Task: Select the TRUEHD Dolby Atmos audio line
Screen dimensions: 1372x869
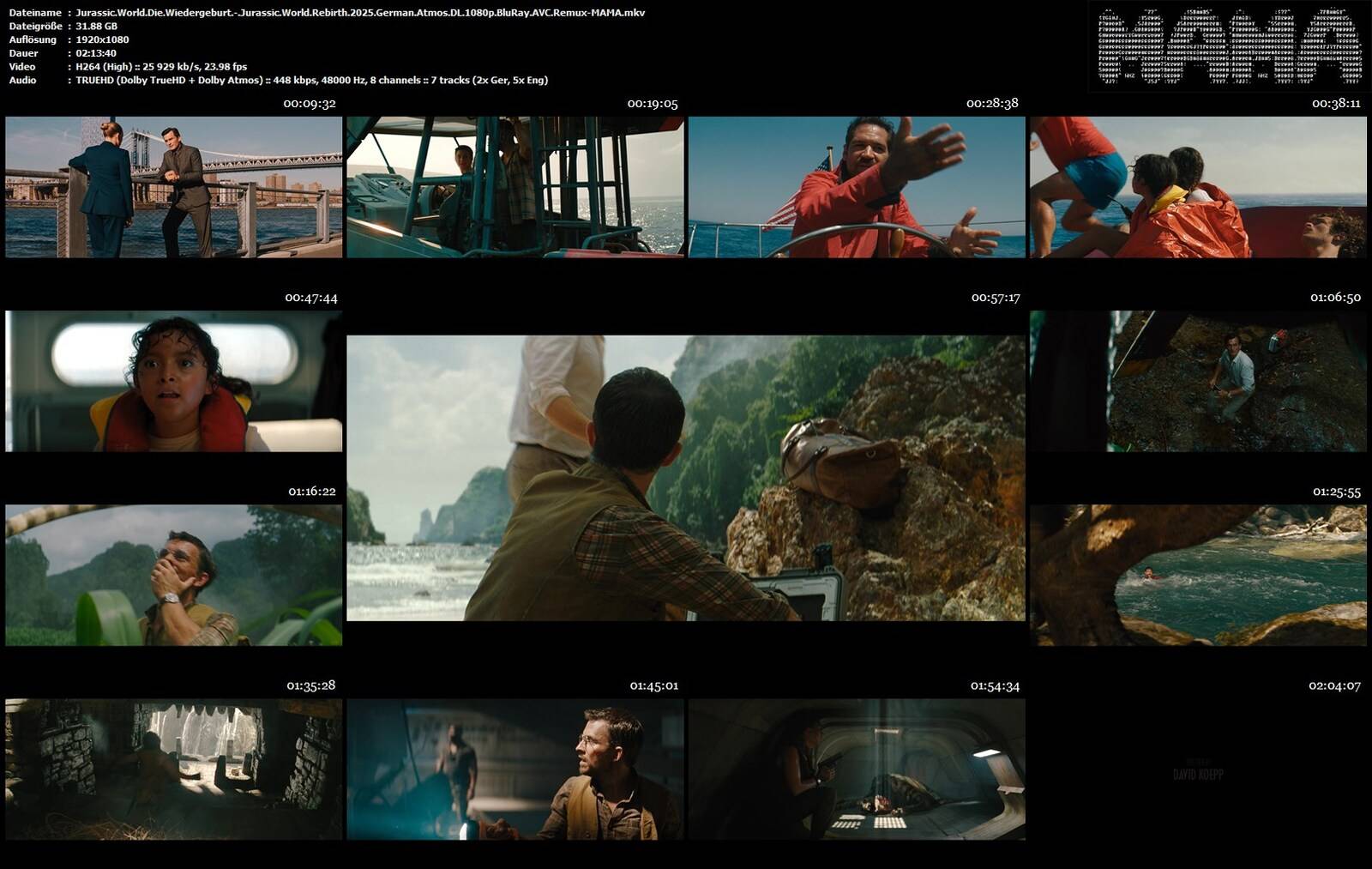Action: (311, 81)
